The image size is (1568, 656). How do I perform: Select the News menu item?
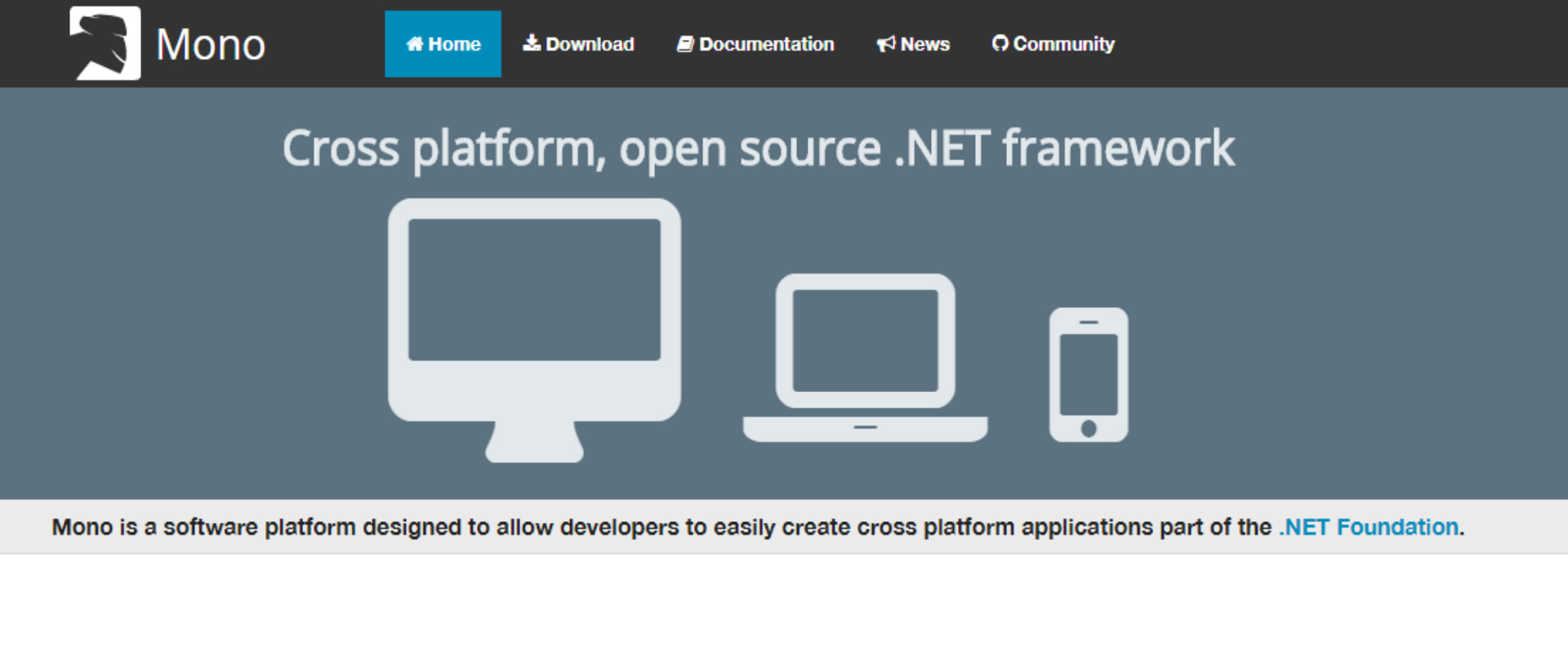[x=913, y=44]
